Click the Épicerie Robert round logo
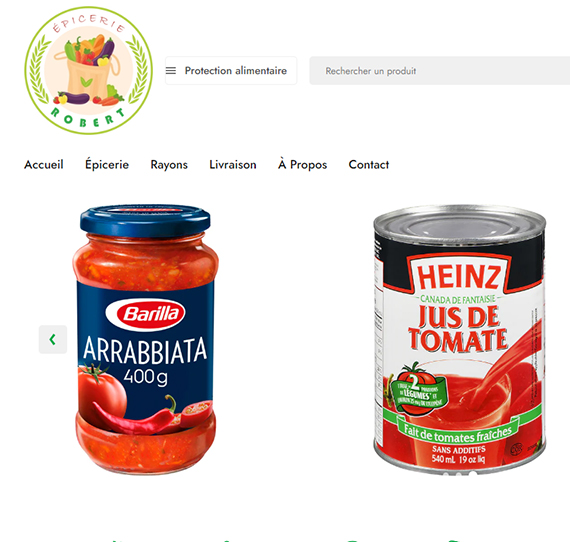 [88, 71]
